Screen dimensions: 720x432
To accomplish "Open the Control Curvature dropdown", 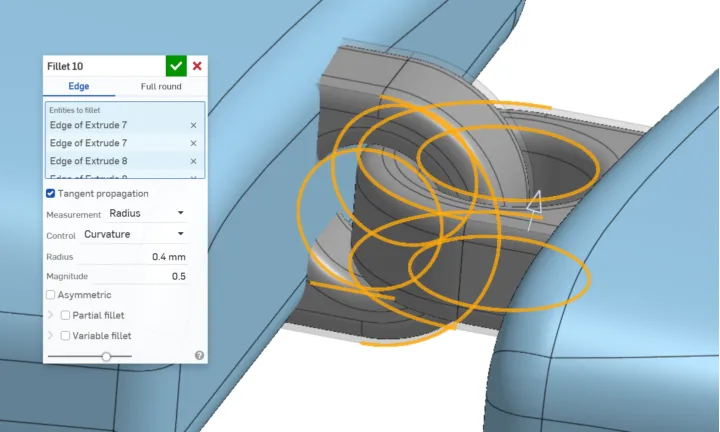I will tap(134, 234).
